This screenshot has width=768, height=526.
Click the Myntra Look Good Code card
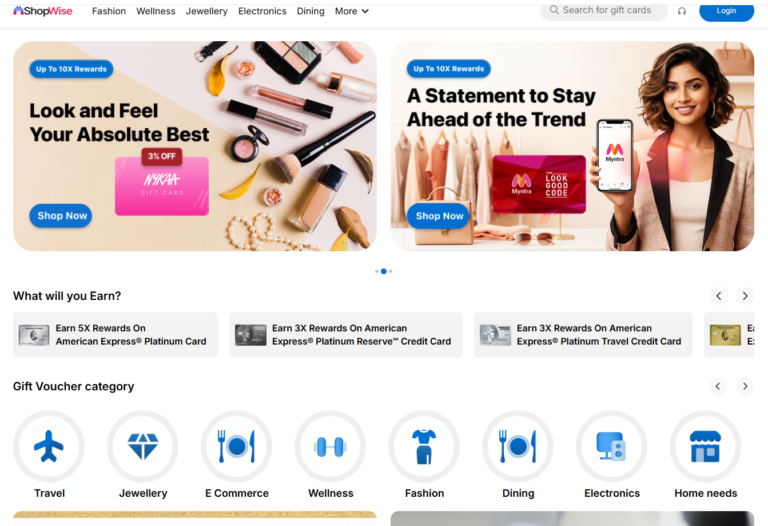coord(539,184)
